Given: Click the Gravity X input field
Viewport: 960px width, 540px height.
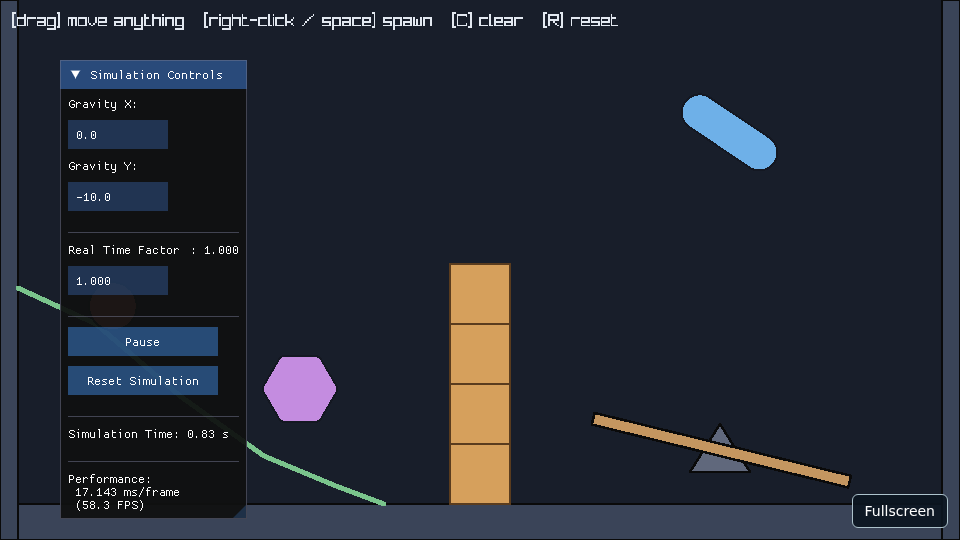Looking at the screenshot, I should pos(118,135).
